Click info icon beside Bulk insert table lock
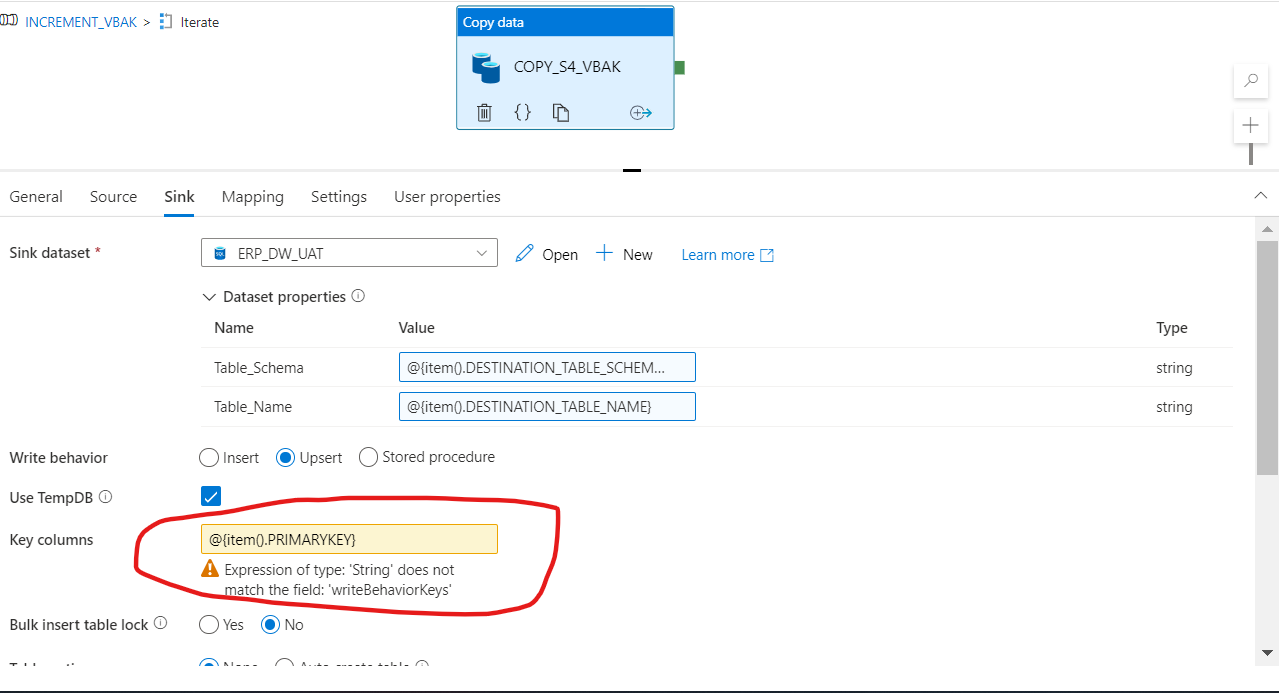Screen dimensions: 1279x693 160,623
